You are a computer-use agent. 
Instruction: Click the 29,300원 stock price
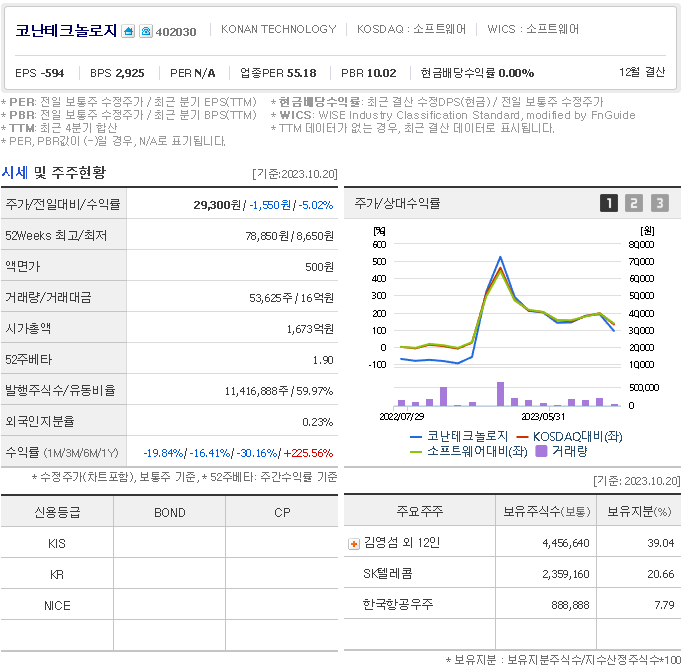tap(217, 205)
